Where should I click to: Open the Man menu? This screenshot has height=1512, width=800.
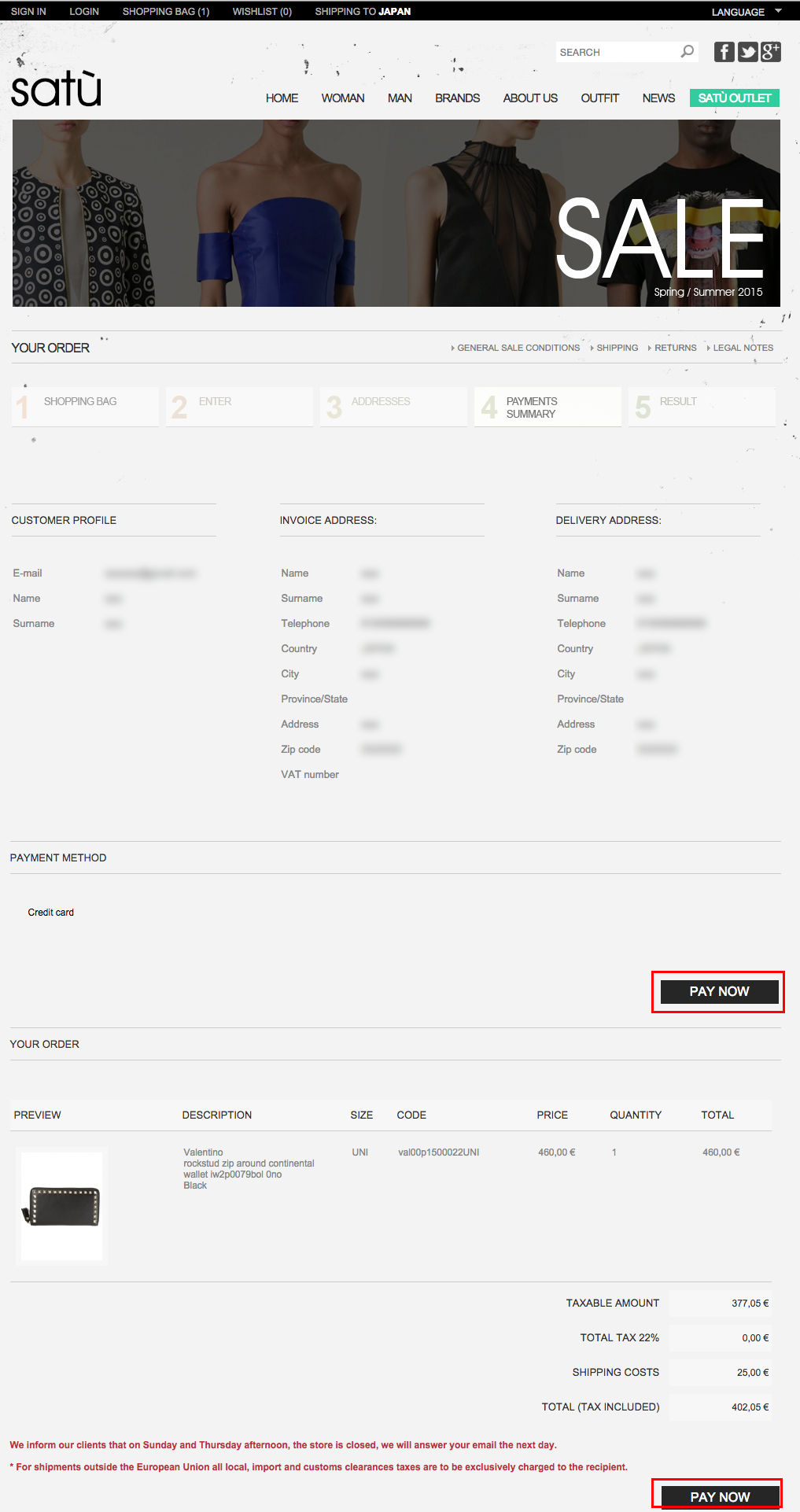[x=400, y=98]
